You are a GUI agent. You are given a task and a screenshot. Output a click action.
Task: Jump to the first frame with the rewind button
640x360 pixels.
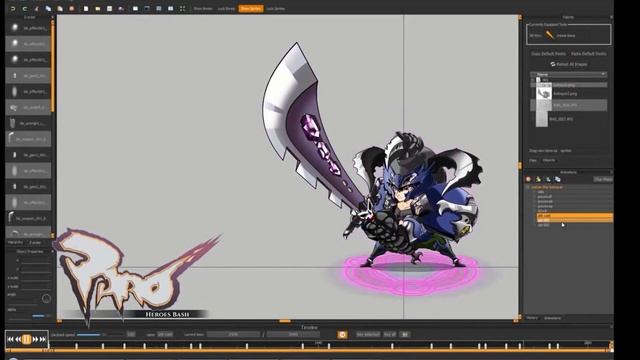(10, 339)
